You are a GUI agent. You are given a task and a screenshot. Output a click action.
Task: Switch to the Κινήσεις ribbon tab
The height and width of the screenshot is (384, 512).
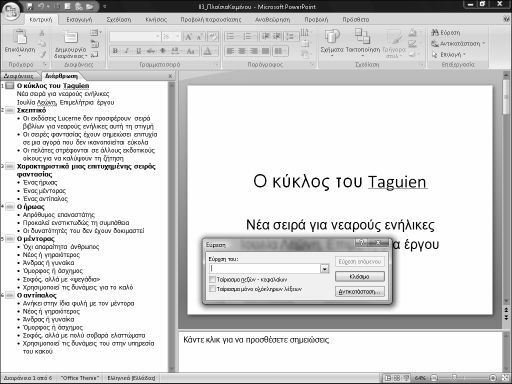156,20
